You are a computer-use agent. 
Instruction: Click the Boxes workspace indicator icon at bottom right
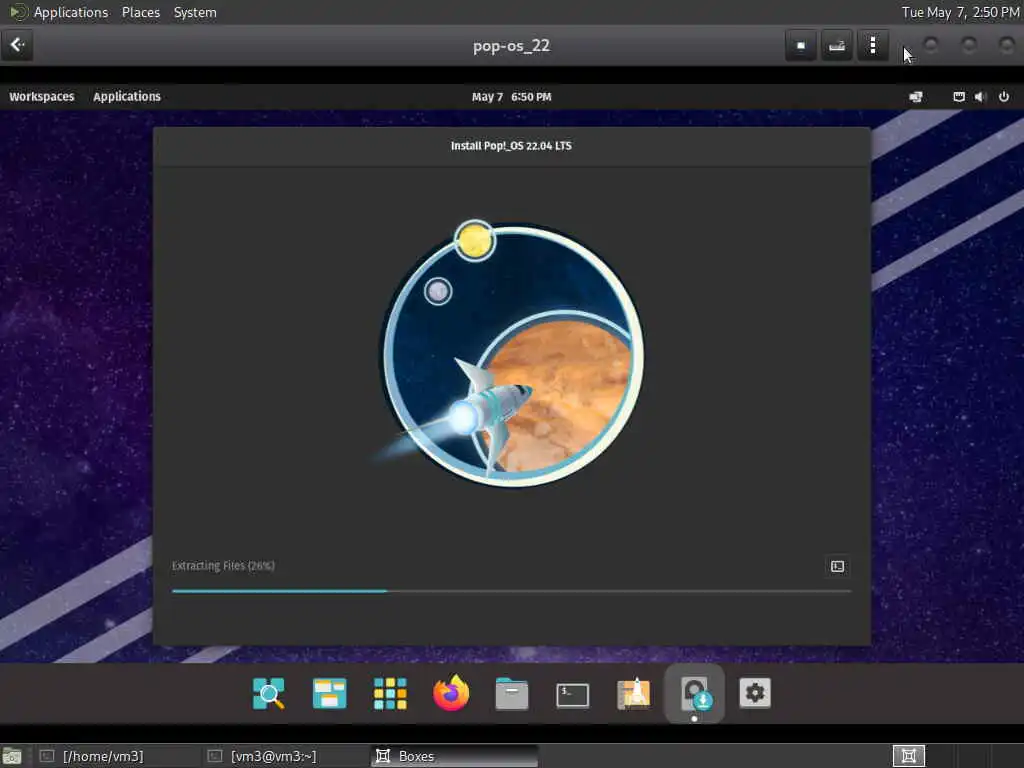tap(908, 756)
